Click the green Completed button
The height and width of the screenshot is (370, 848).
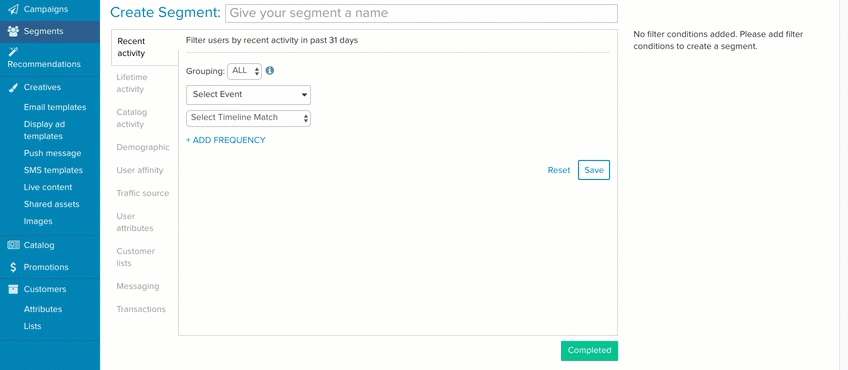pyautogui.click(x=589, y=351)
